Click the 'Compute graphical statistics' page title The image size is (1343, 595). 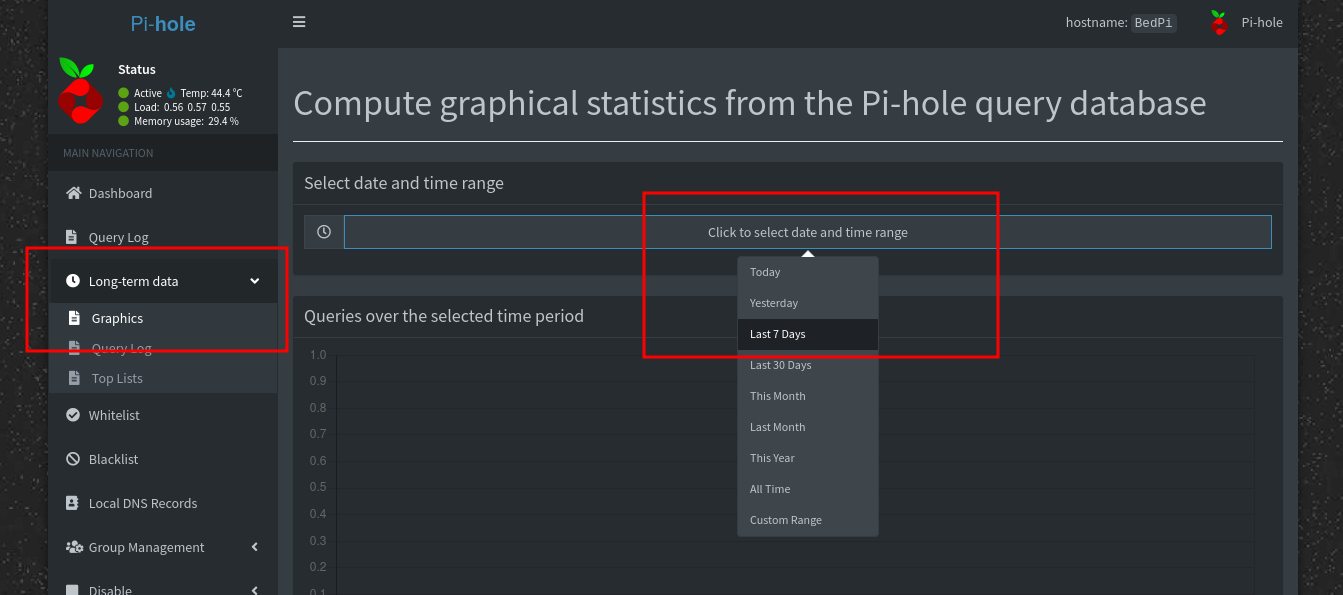(750, 103)
